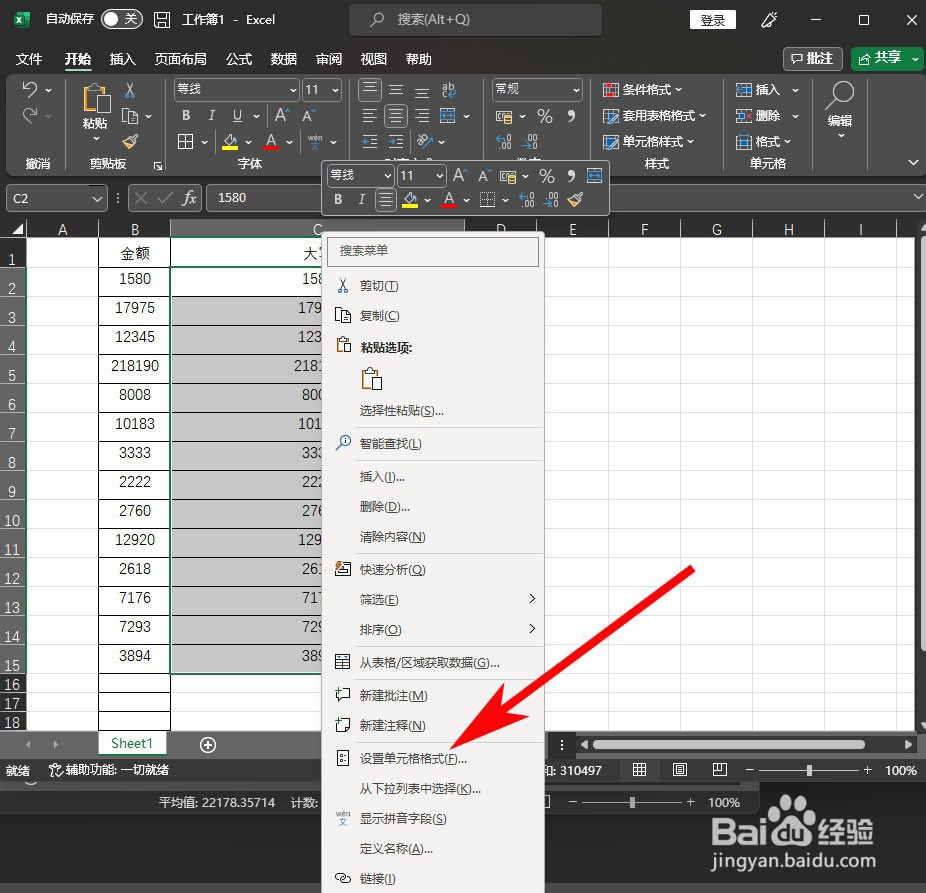926x893 pixels.
Task: Click Increase Indent icon in ribbon
Action: point(396,142)
